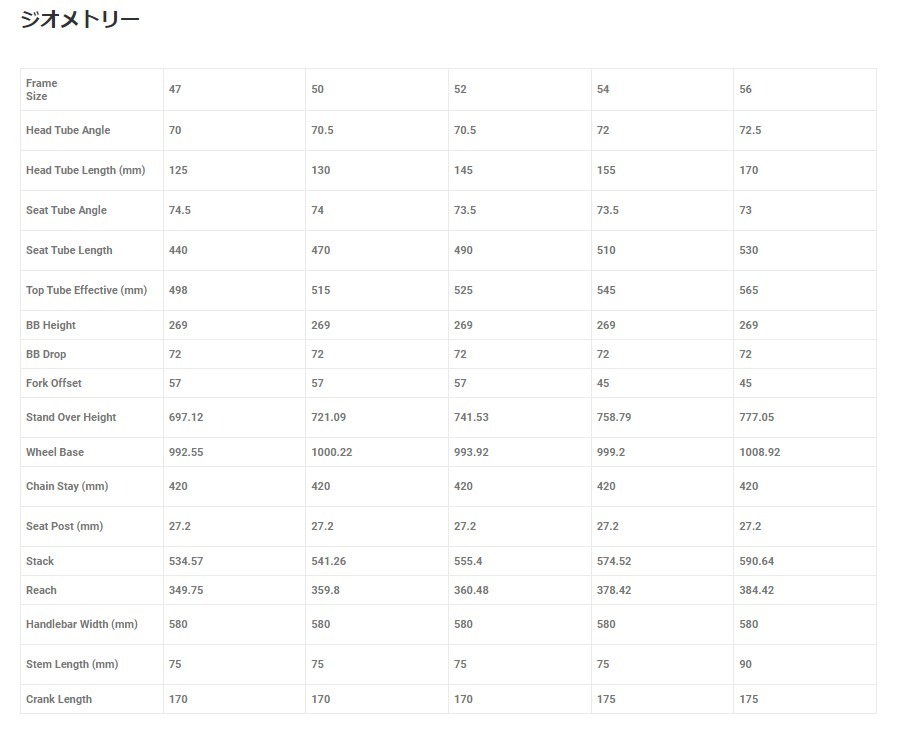The image size is (899, 733).
Task: Select the Top Tube Effective value 498
Action: point(178,291)
